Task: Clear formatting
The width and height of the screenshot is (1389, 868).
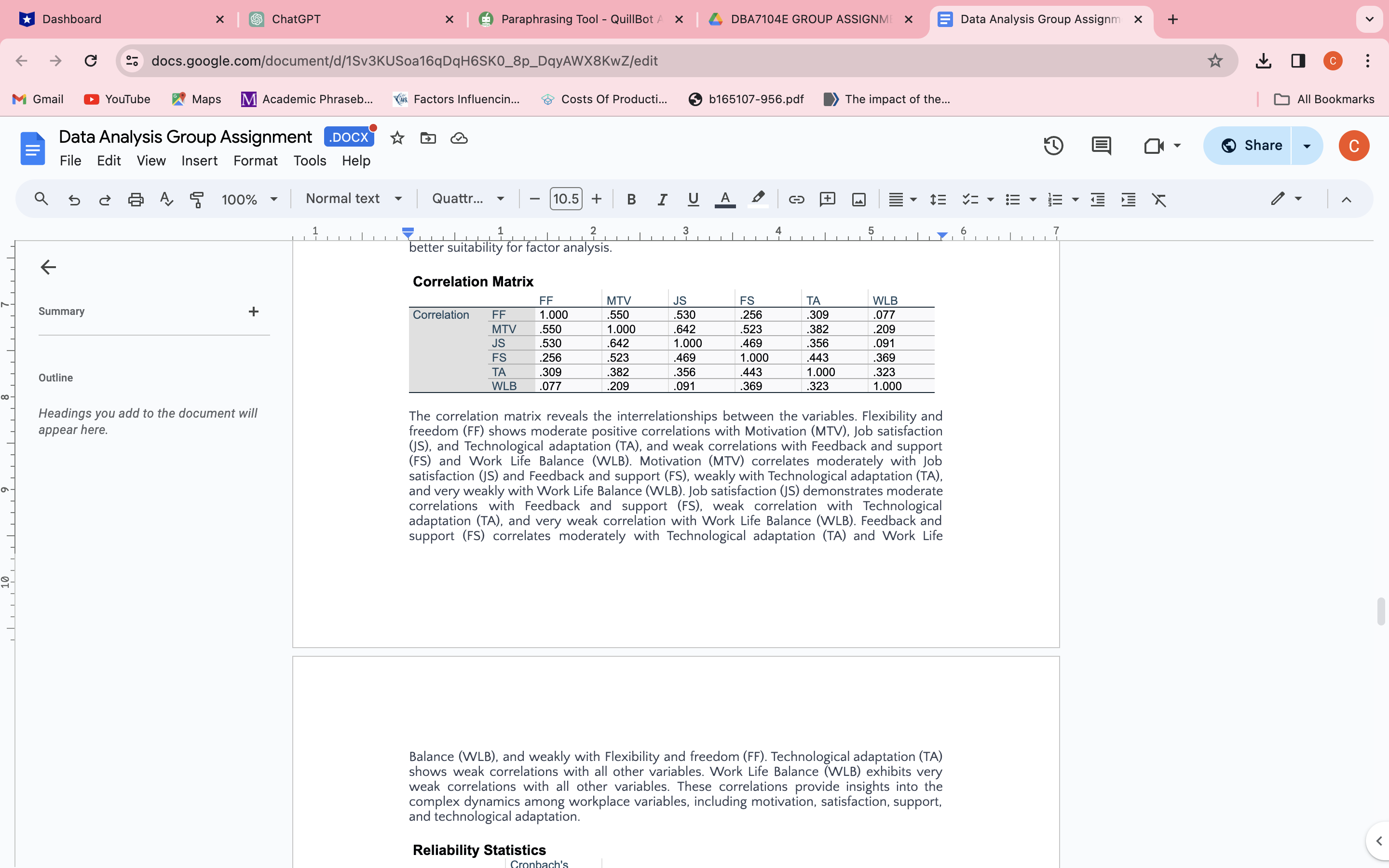Action: click(1159, 199)
